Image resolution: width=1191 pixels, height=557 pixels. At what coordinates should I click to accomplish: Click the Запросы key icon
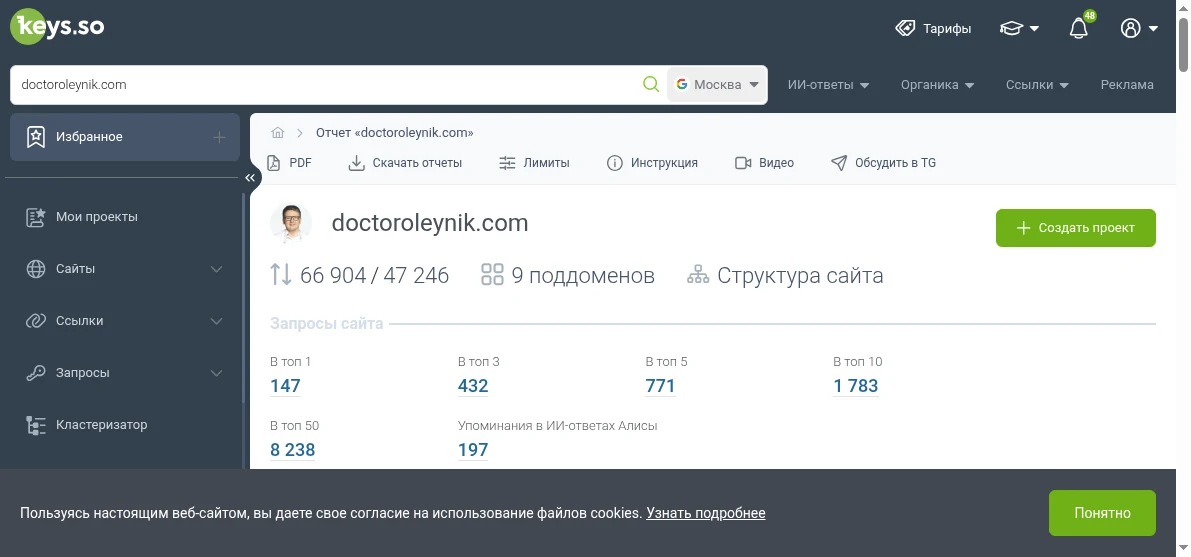[x=36, y=373]
